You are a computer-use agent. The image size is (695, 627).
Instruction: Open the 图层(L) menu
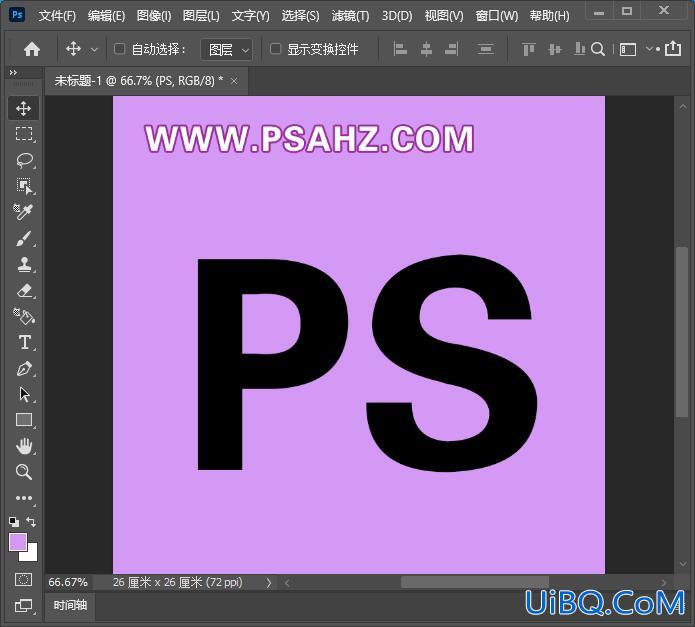tap(201, 16)
